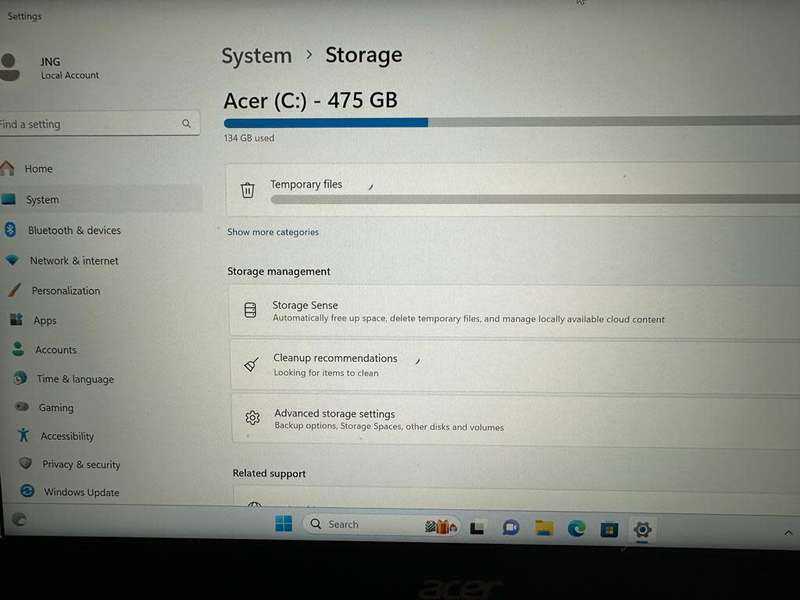Viewport: 800px width, 600px height.
Task: Click the Personalization paintbrush icon
Action: tap(15, 290)
